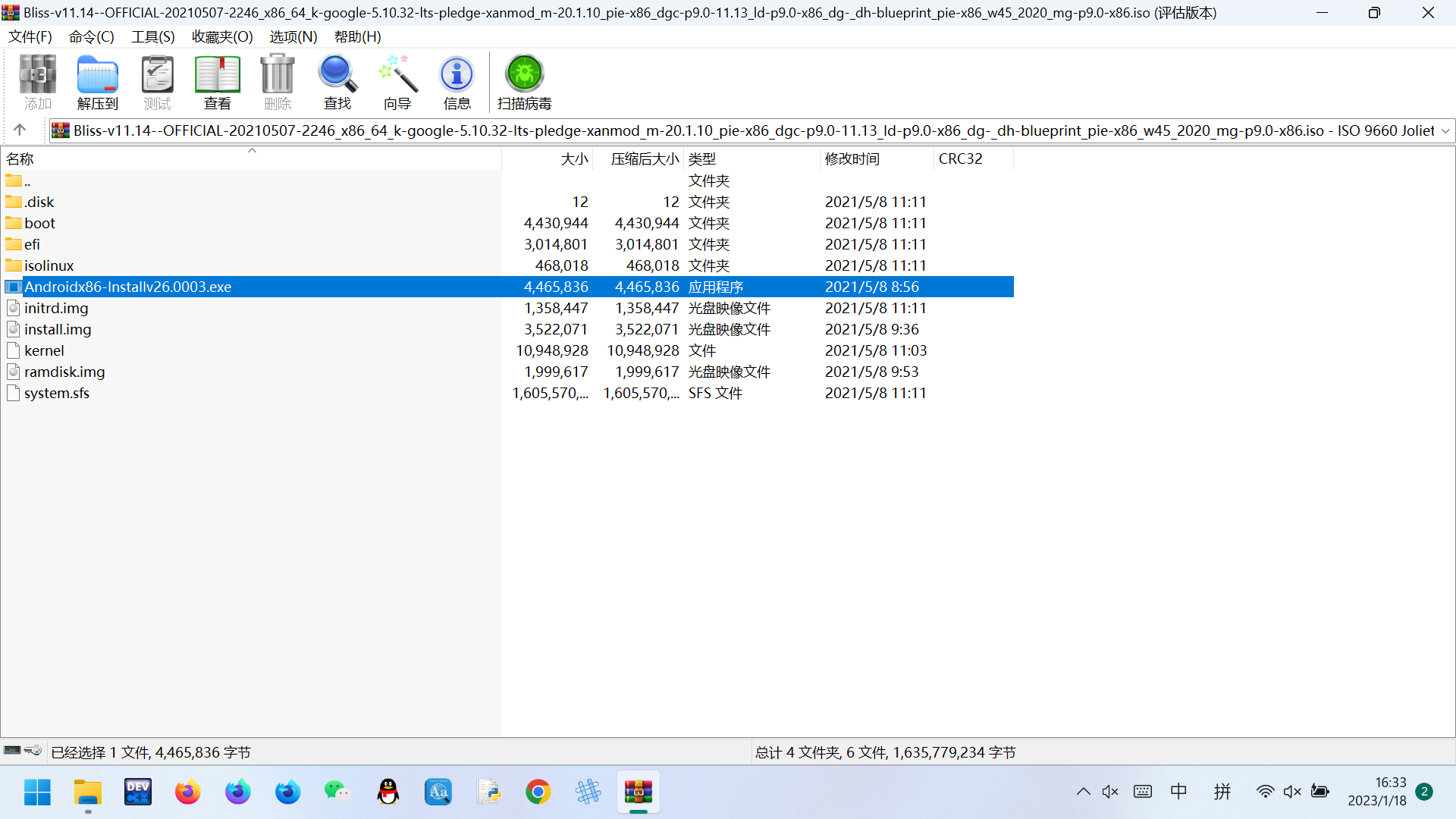Open the 命令(C) menu
Image resolution: width=1456 pixels, height=819 pixels.
pyautogui.click(x=92, y=36)
